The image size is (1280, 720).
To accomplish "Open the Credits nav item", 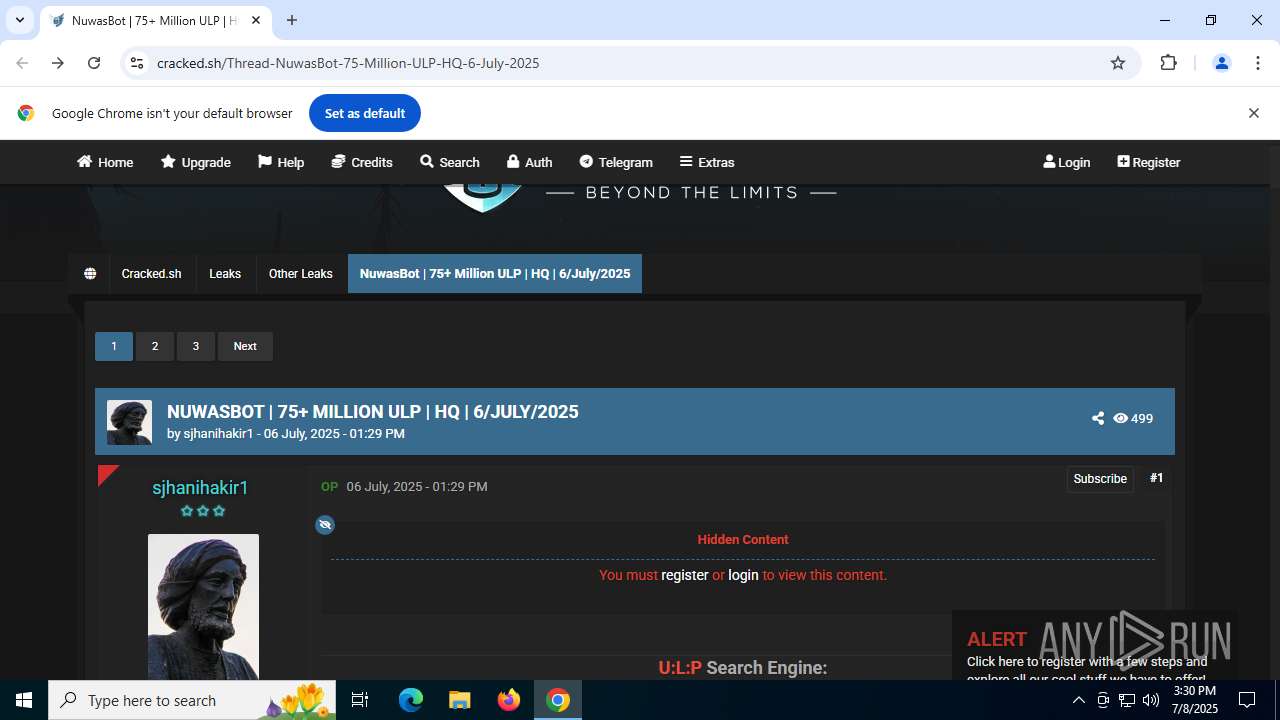I will point(362,162).
